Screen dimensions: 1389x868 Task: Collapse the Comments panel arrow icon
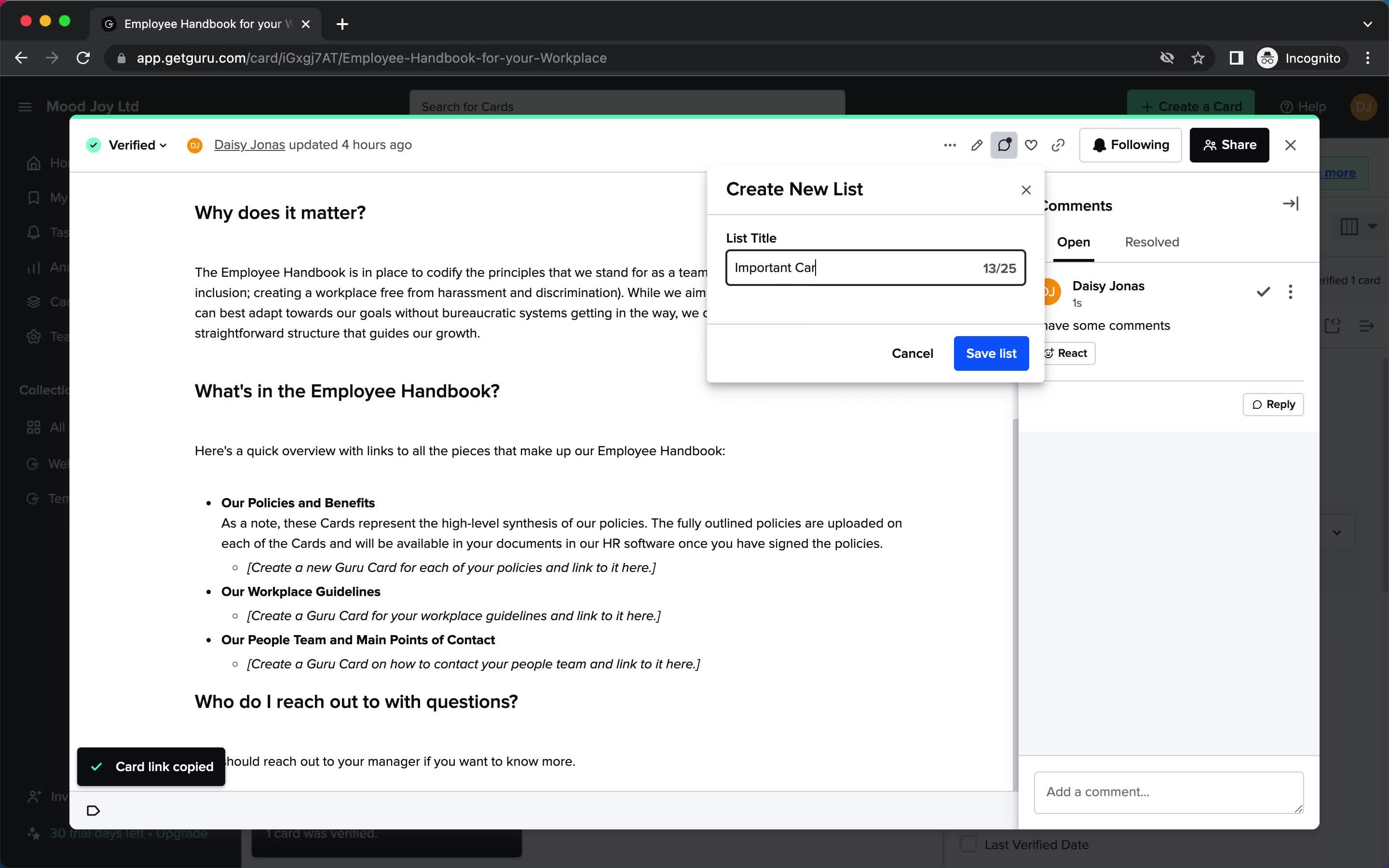1290,204
